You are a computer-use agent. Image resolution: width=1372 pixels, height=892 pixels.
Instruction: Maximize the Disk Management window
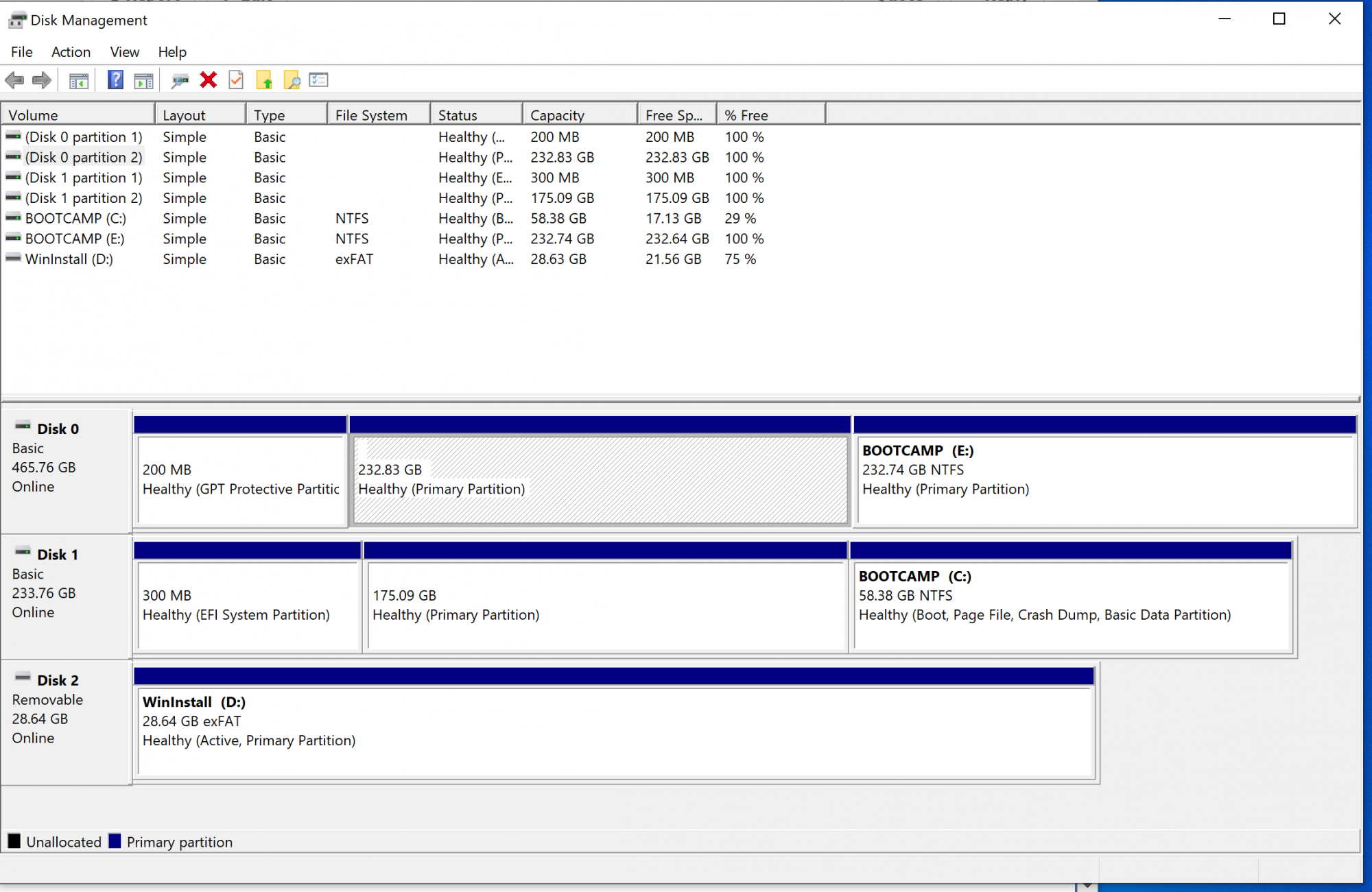coord(1279,19)
